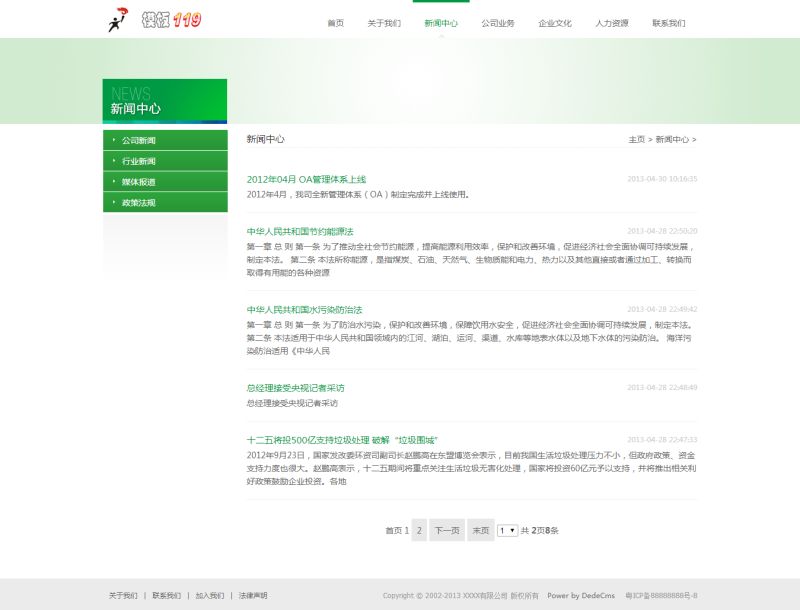Screen dimensions: 800x610
Task: Select the 新闻中心 menu item
Action: [441, 23]
